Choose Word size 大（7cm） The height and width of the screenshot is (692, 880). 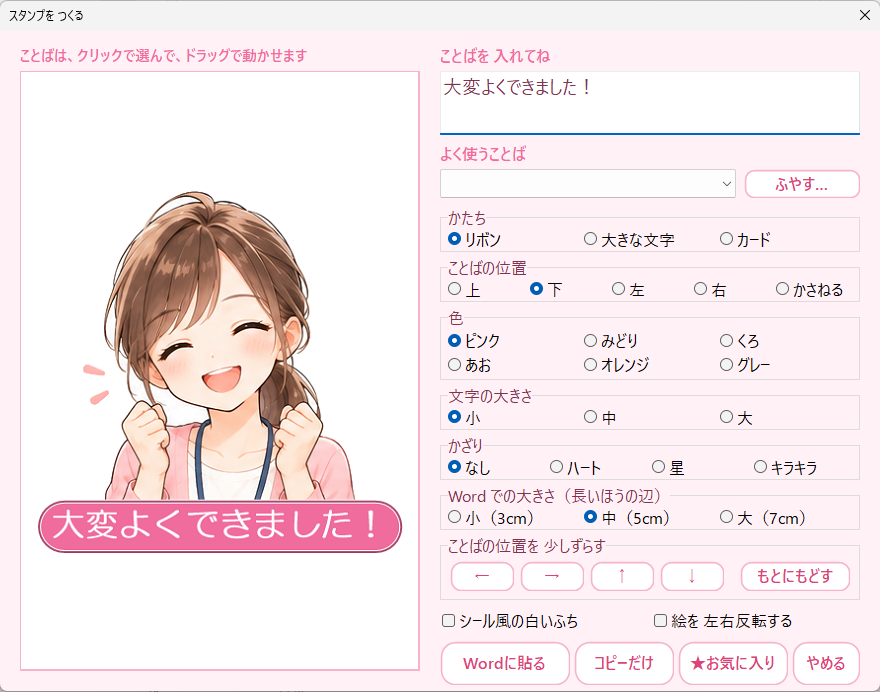tap(763, 517)
